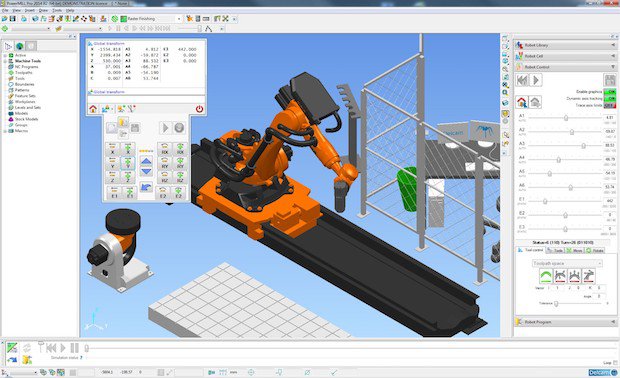Expand the Robot Program section
Image resolution: width=620 pixels, height=378 pixels.
565,322
